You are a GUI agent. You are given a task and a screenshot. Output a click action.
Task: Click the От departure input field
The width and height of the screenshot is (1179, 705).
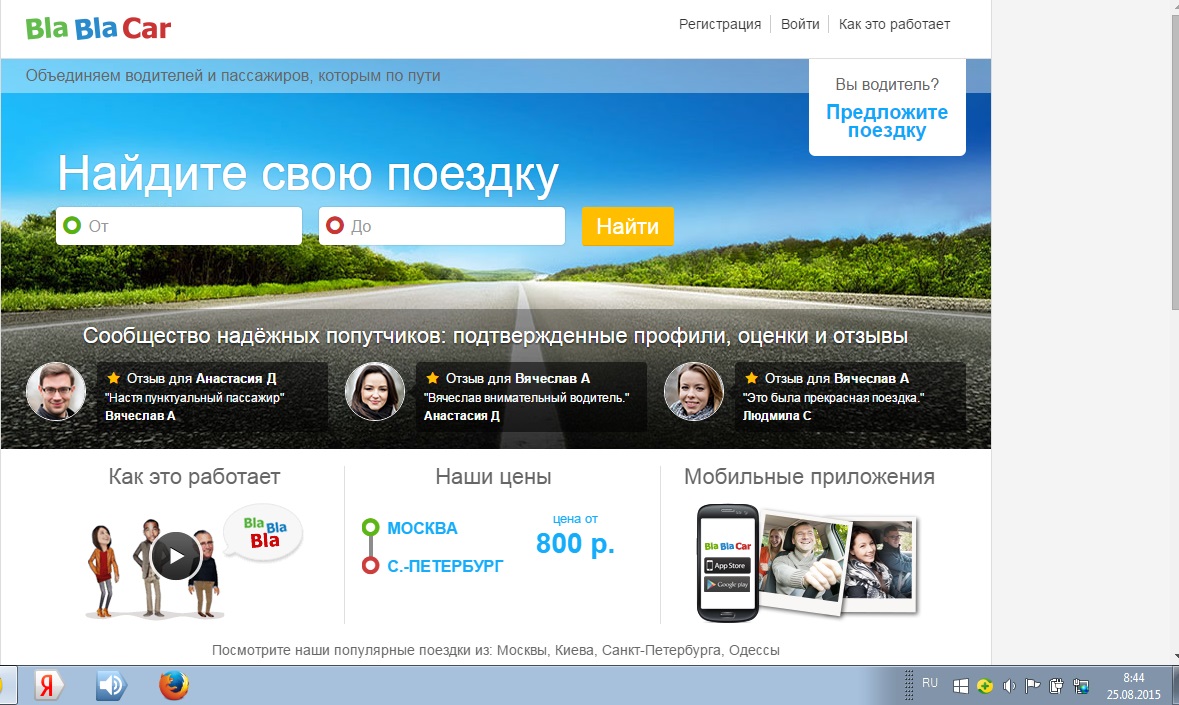(x=179, y=225)
